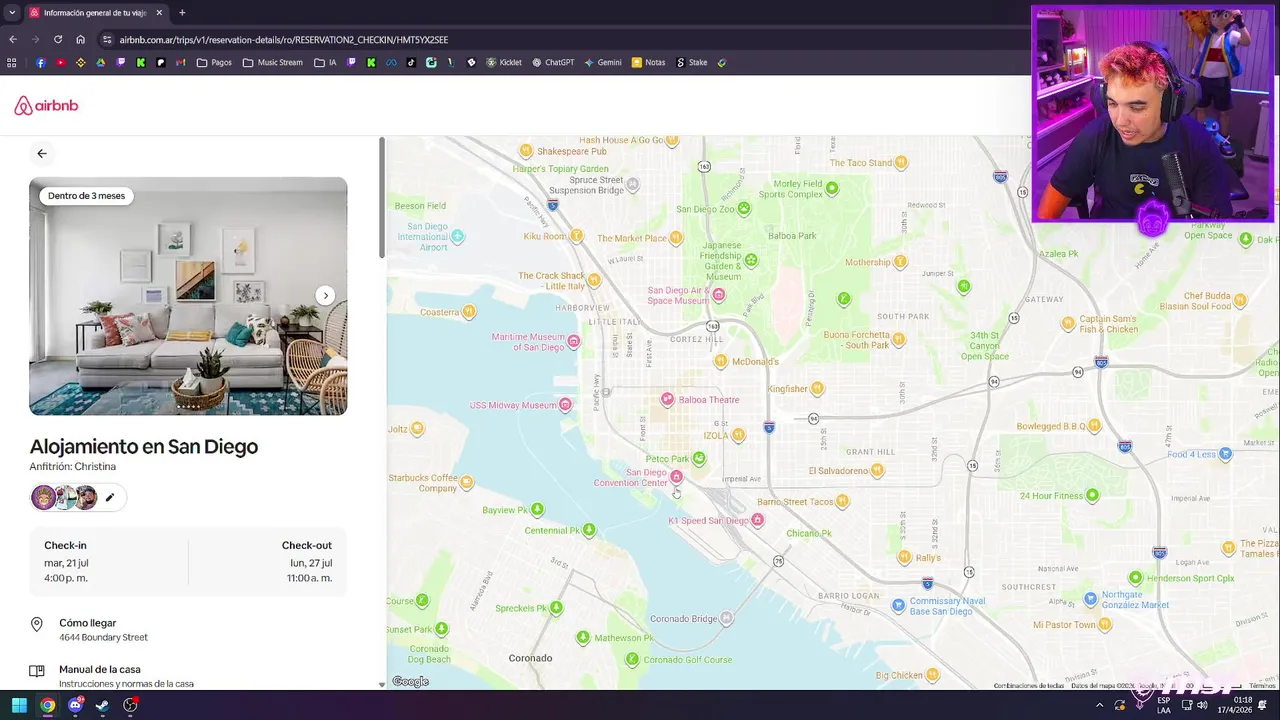Open the Notas bookmark
The height and width of the screenshot is (720, 1280).
pos(648,62)
